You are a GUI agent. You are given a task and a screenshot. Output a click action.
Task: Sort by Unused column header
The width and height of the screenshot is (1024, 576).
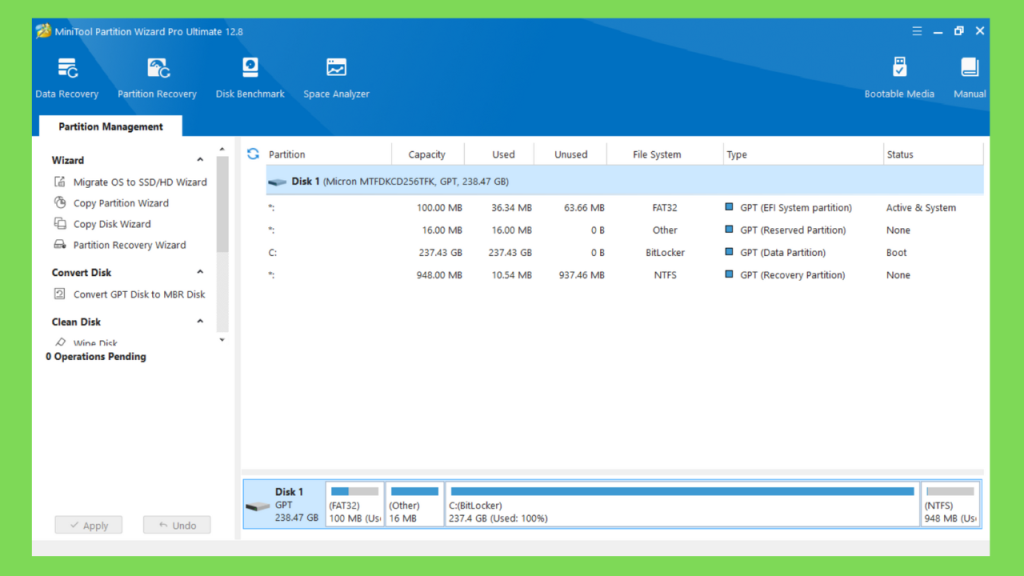570,154
